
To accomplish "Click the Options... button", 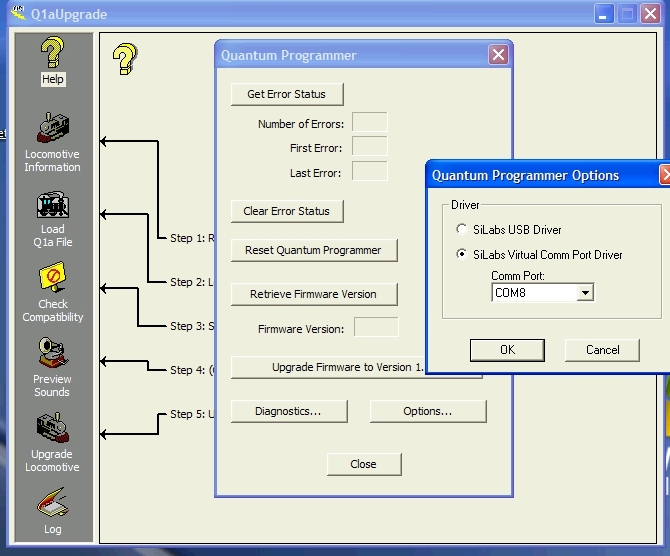I will (x=428, y=411).
